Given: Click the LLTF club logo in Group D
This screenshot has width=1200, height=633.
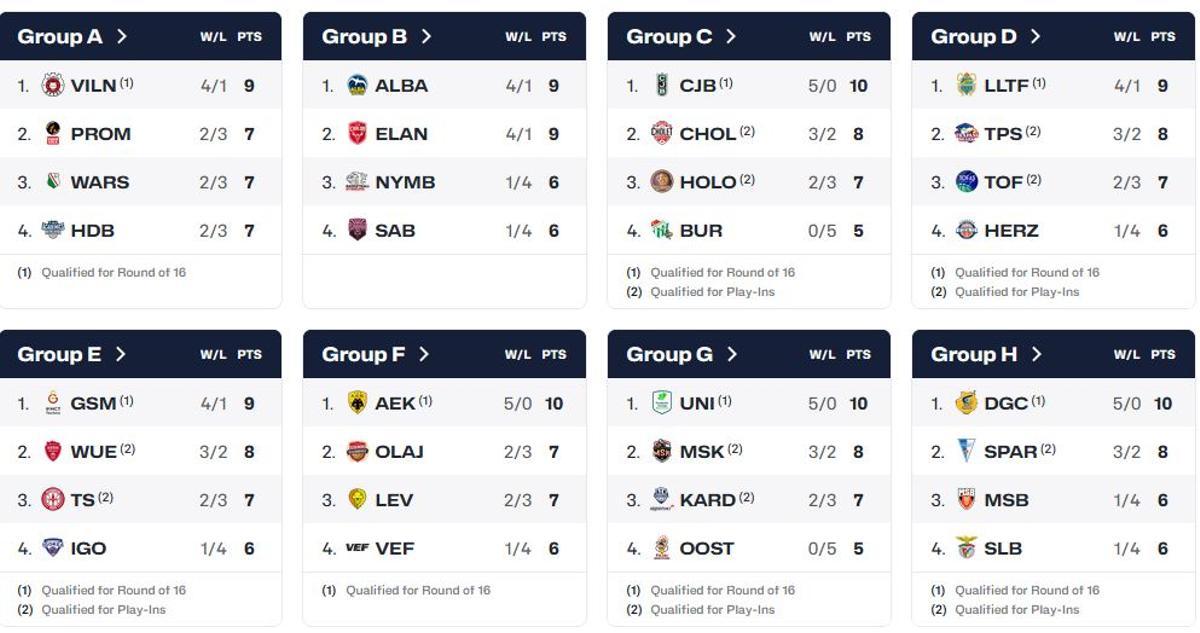Looking at the screenshot, I should (967, 85).
